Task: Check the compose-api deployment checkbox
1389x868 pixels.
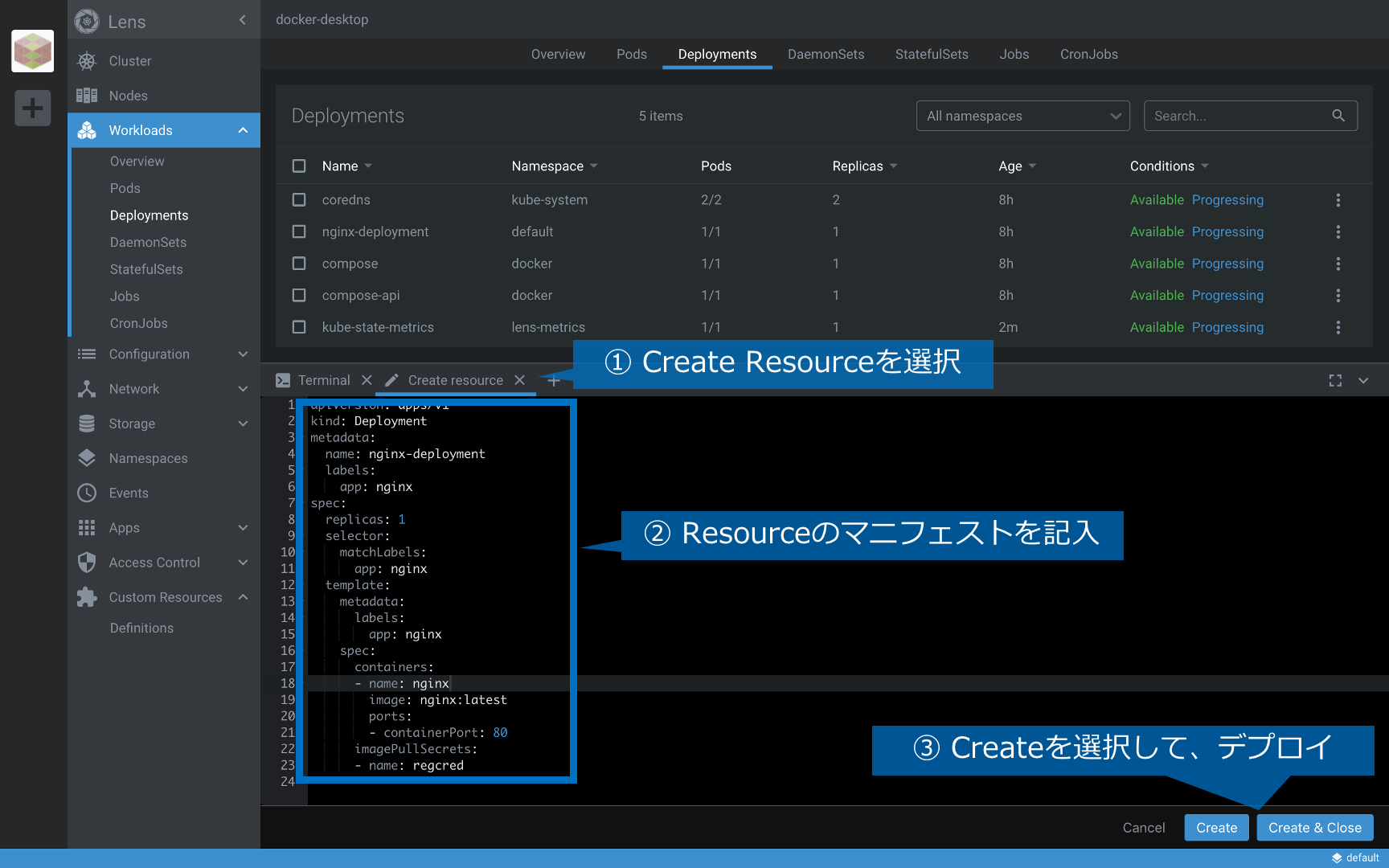Action: pyautogui.click(x=299, y=295)
